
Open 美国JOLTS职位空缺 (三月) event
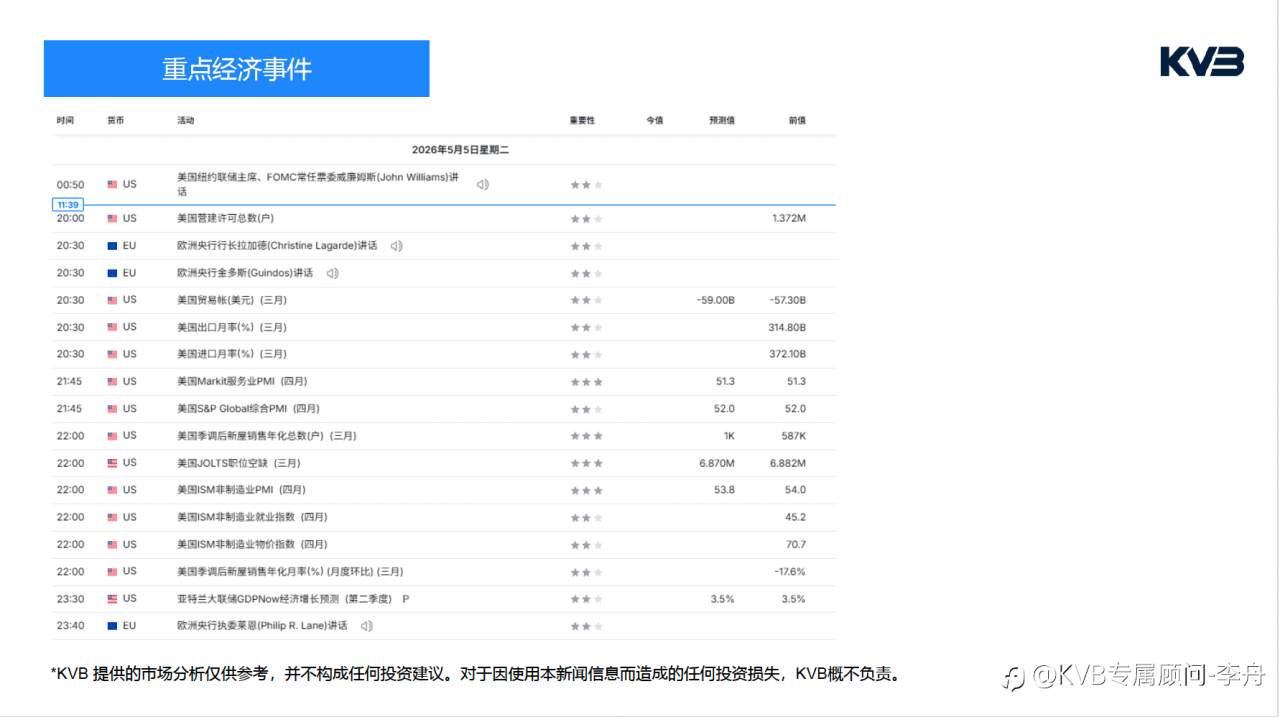[239, 463]
